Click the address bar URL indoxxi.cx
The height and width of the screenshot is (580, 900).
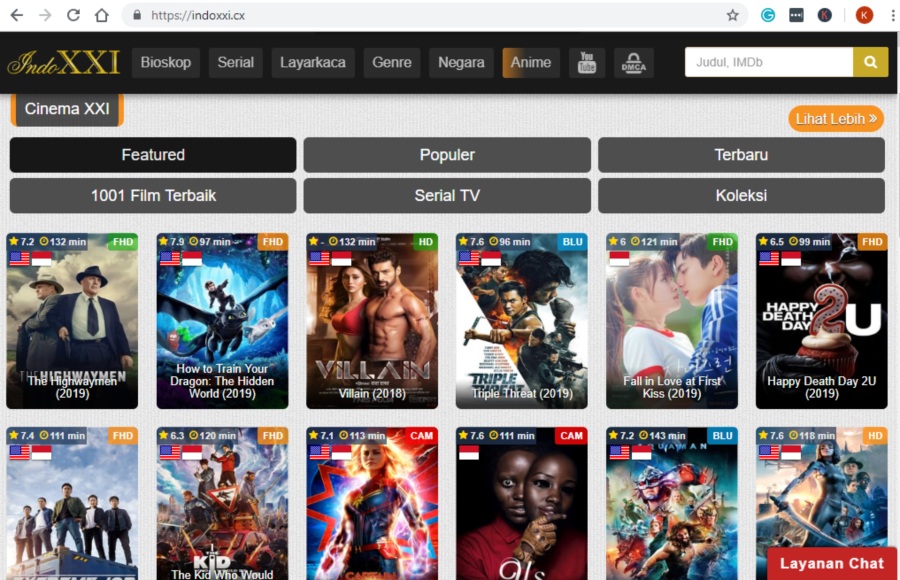[198, 16]
